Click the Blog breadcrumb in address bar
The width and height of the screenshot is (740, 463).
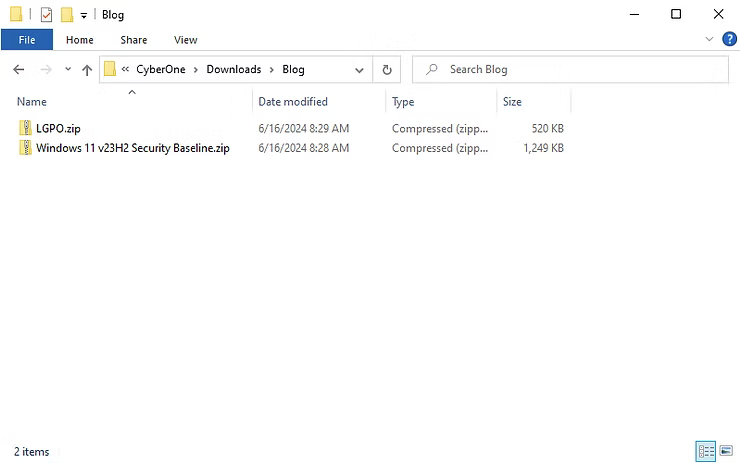coord(293,69)
